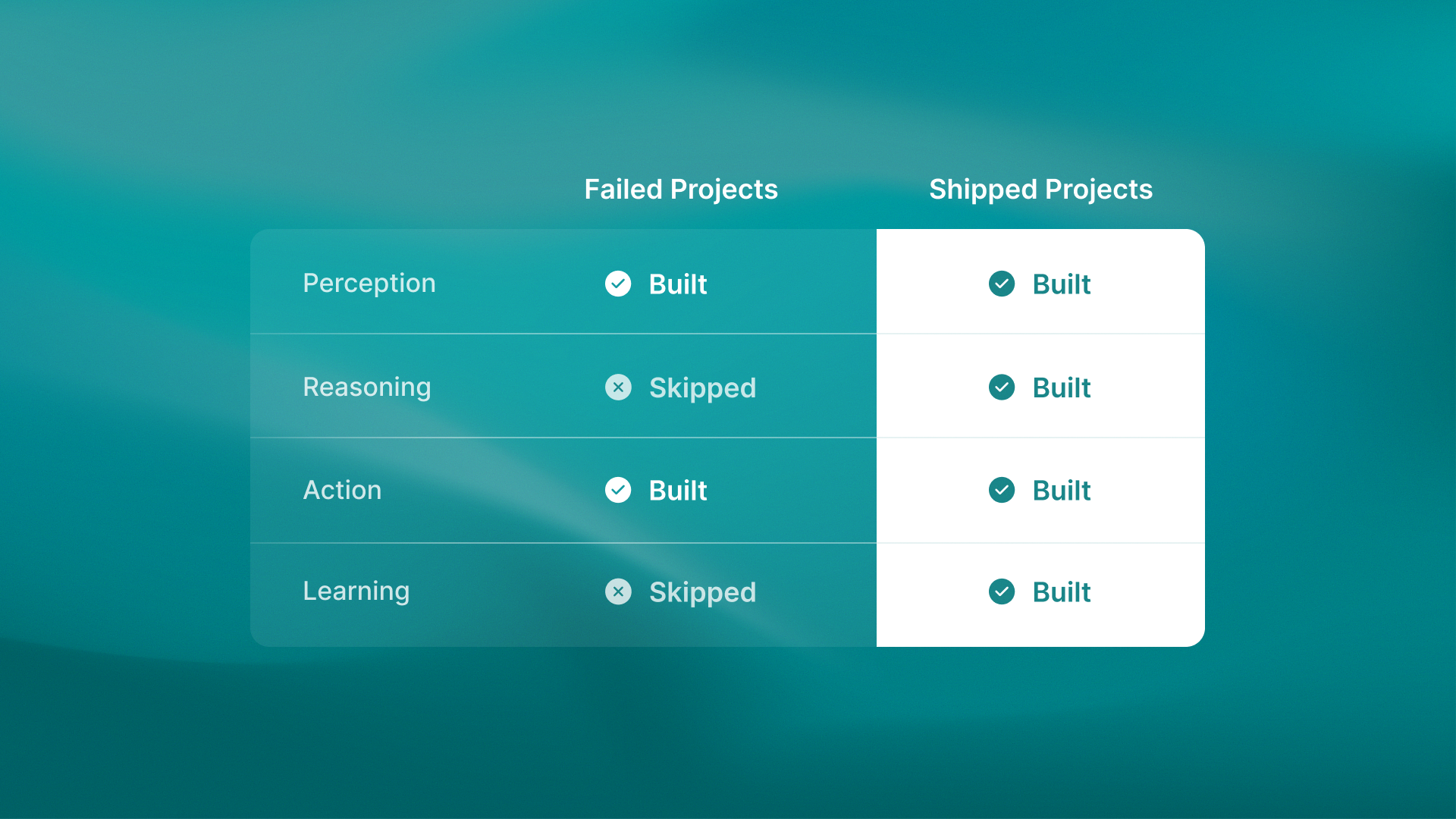Click the Reasoning row label
The width and height of the screenshot is (1456, 819).
click(367, 388)
